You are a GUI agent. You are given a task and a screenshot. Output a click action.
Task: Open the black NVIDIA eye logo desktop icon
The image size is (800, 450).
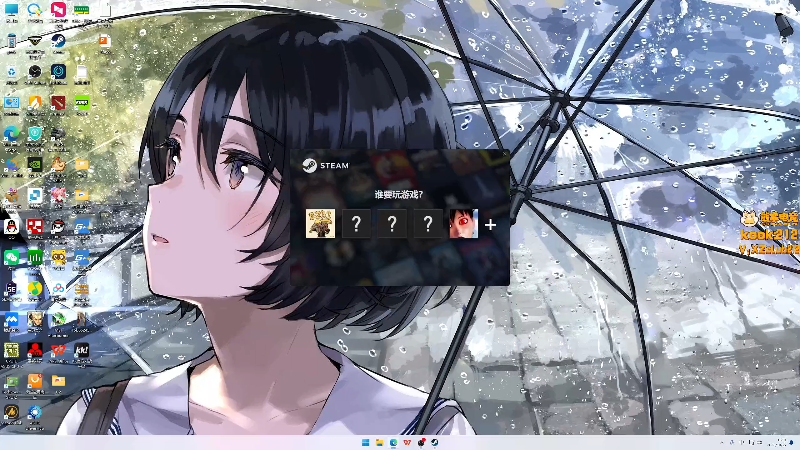tap(35, 164)
